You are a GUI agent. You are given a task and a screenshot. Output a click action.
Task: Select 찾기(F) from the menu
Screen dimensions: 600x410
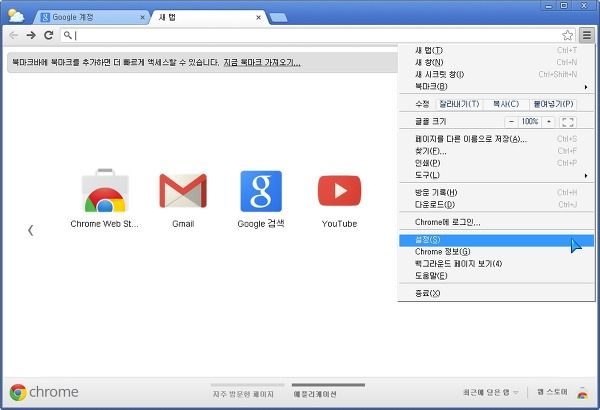[x=496, y=151]
